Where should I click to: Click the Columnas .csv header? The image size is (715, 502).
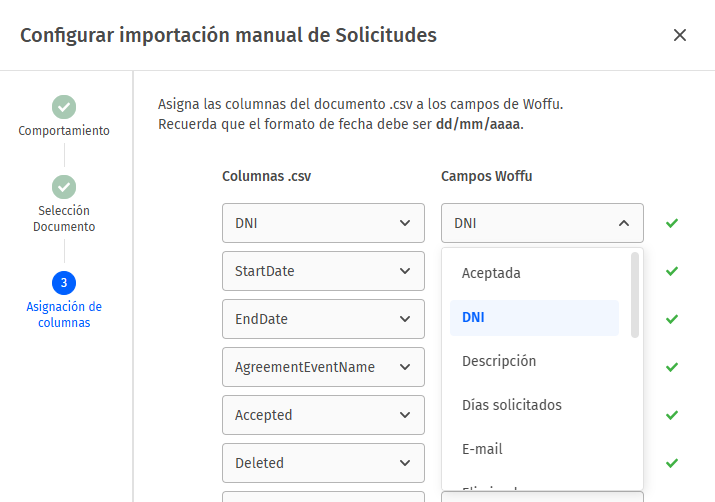pos(266,176)
